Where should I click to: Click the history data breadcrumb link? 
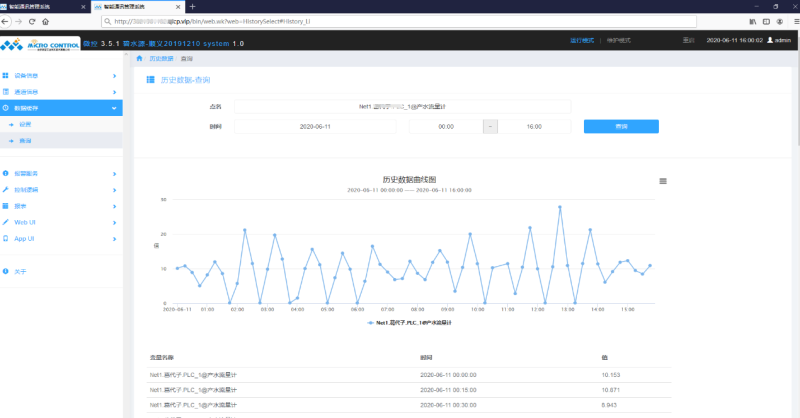[x=161, y=59]
